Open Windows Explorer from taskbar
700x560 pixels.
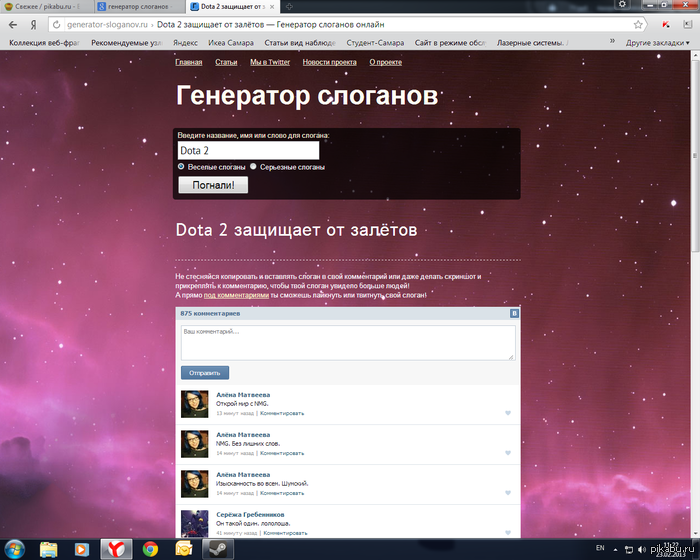point(49,549)
